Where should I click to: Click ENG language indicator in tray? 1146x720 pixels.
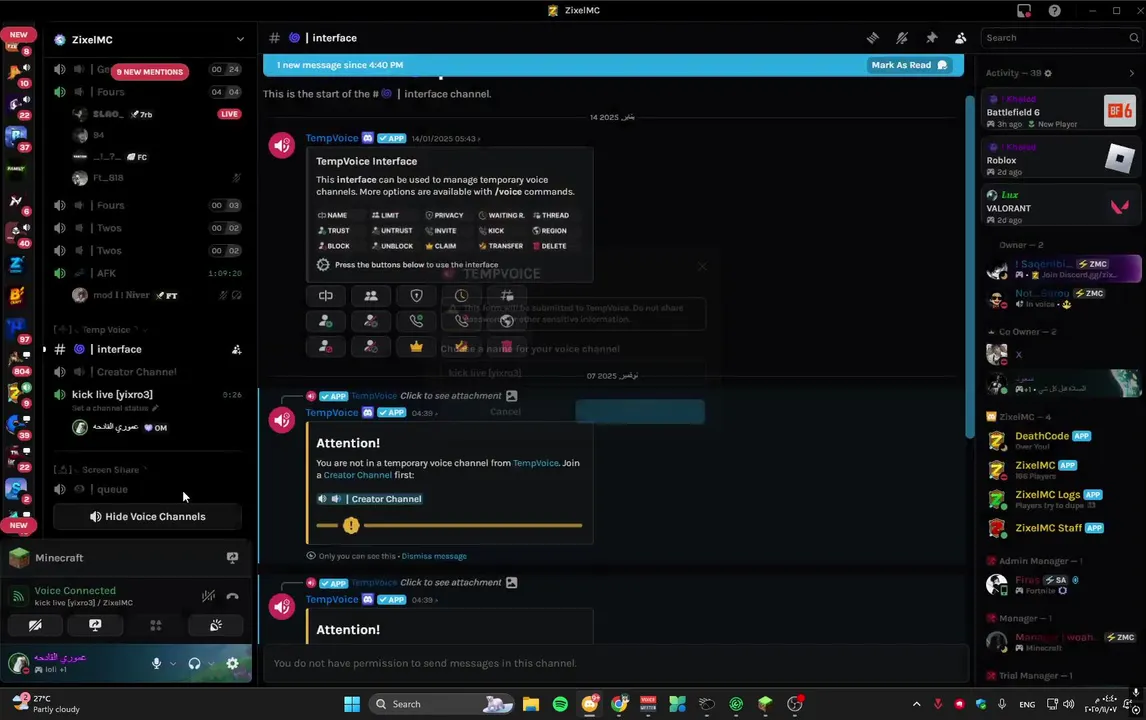coord(1027,705)
